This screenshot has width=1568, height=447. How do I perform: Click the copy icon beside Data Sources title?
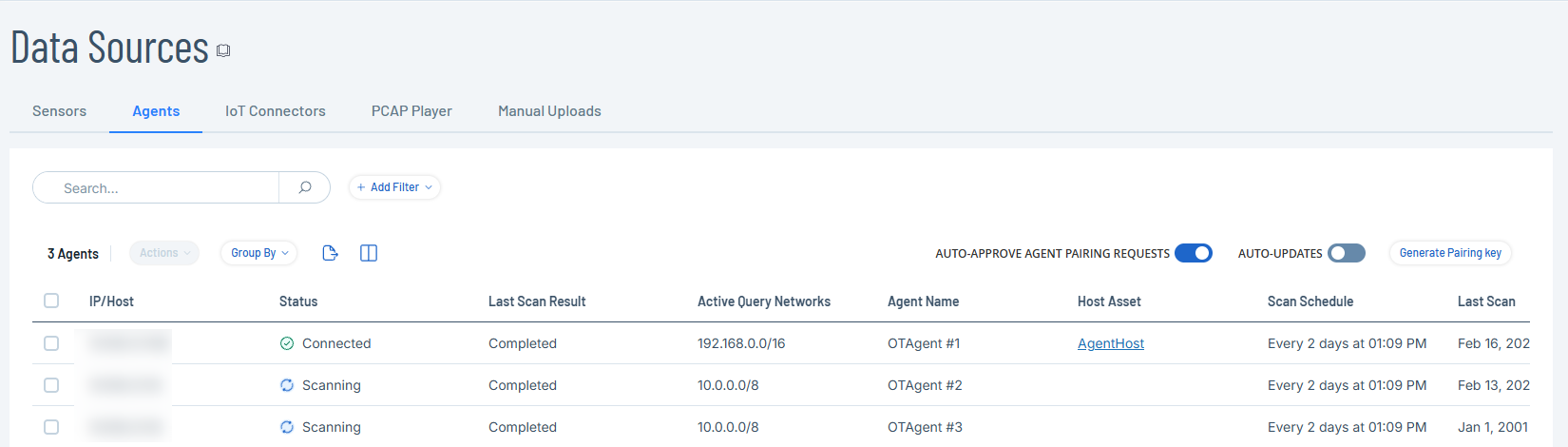pyautogui.click(x=223, y=50)
